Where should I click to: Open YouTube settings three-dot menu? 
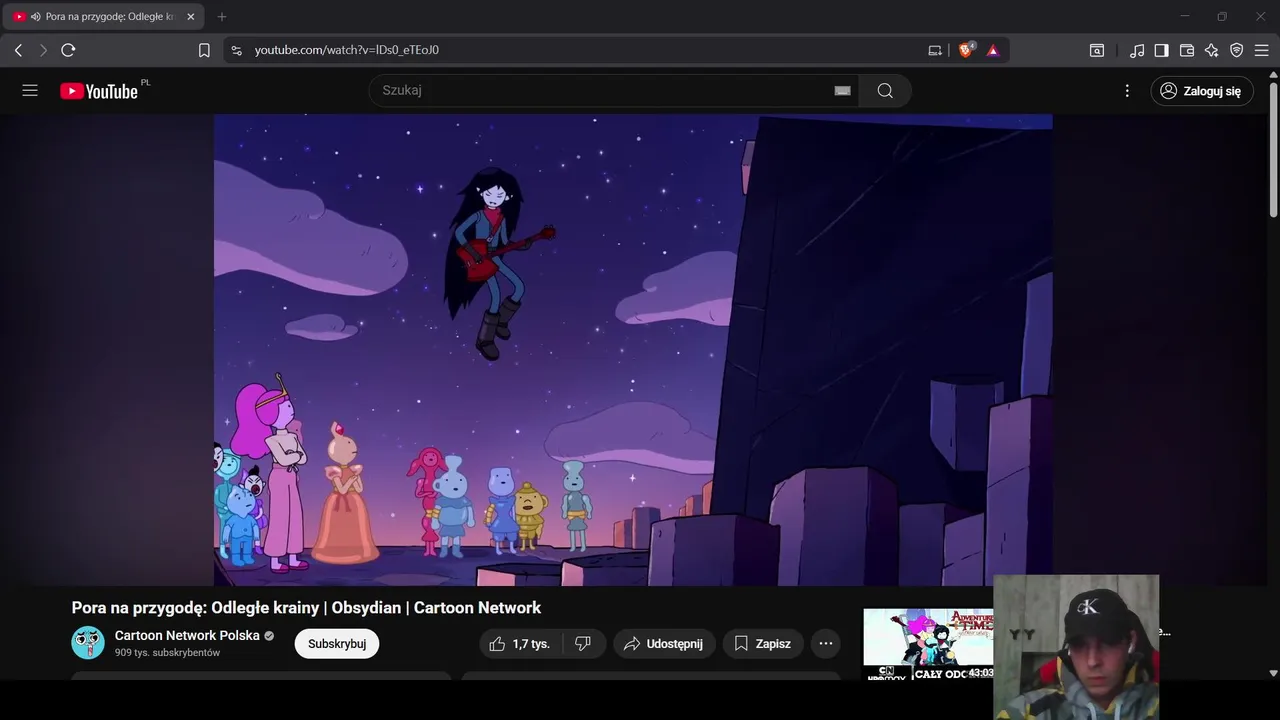click(1127, 90)
